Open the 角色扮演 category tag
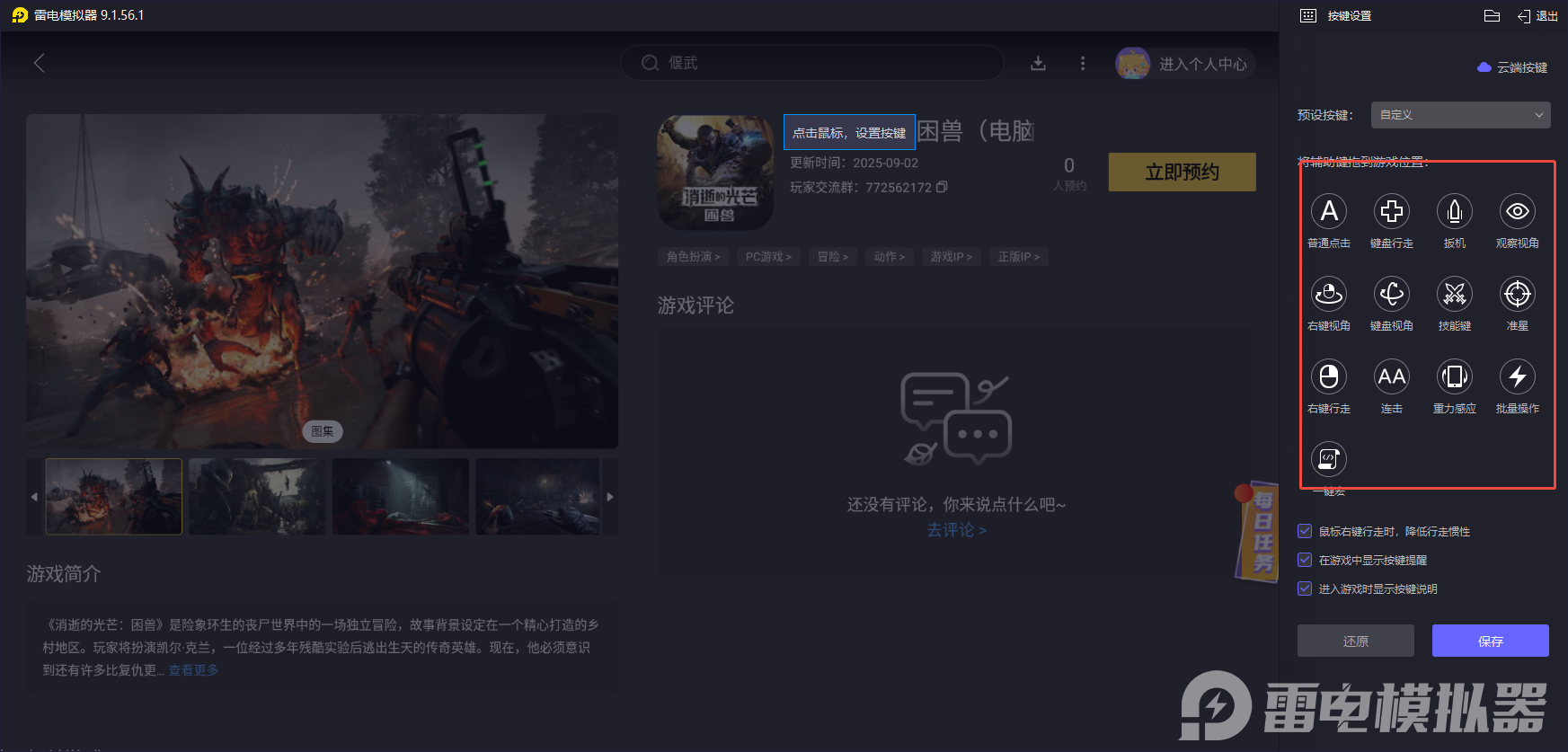This screenshot has width=1568, height=752. (x=693, y=257)
